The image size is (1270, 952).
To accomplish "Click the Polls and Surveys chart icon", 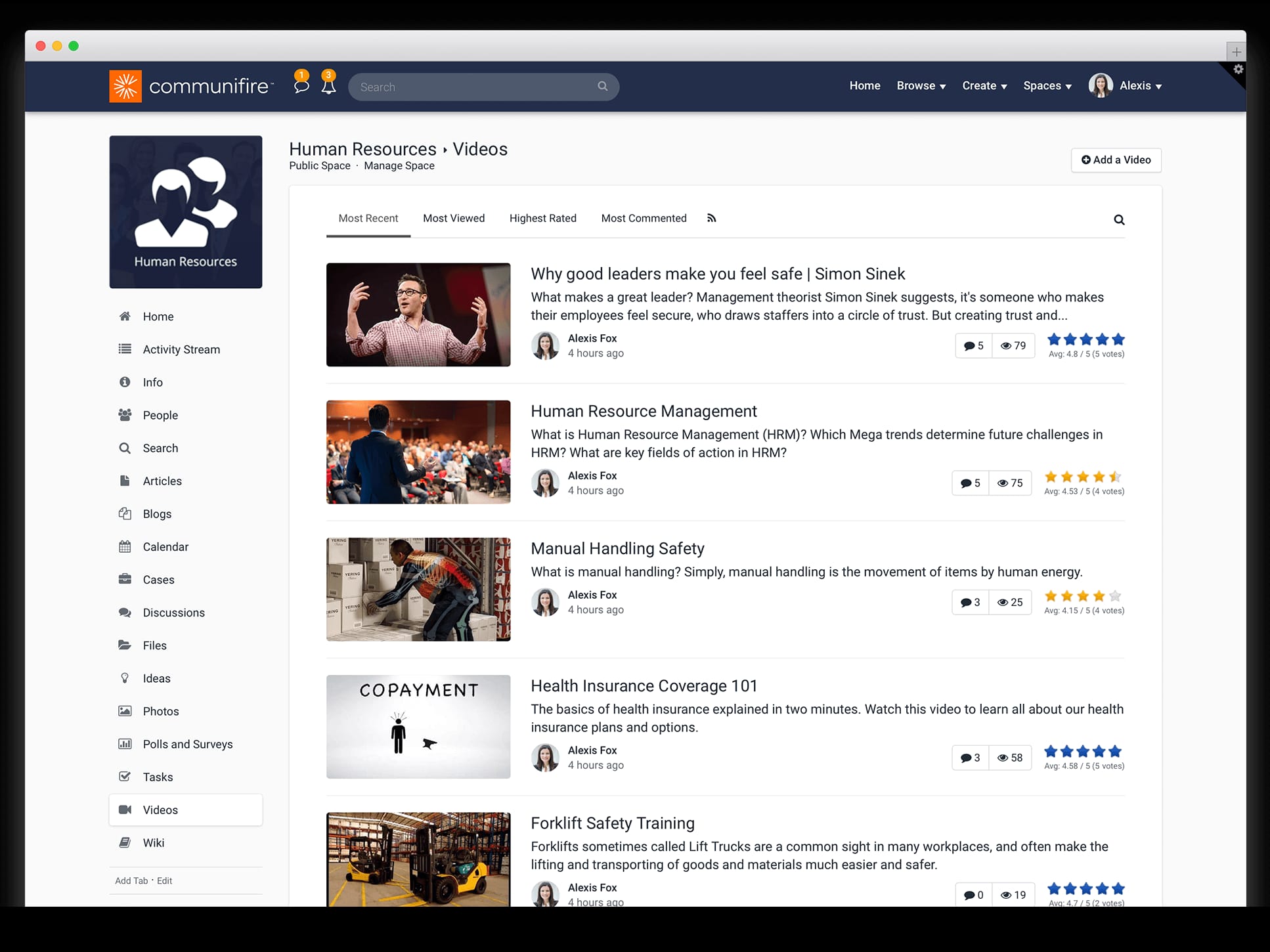I will click(x=125, y=744).
